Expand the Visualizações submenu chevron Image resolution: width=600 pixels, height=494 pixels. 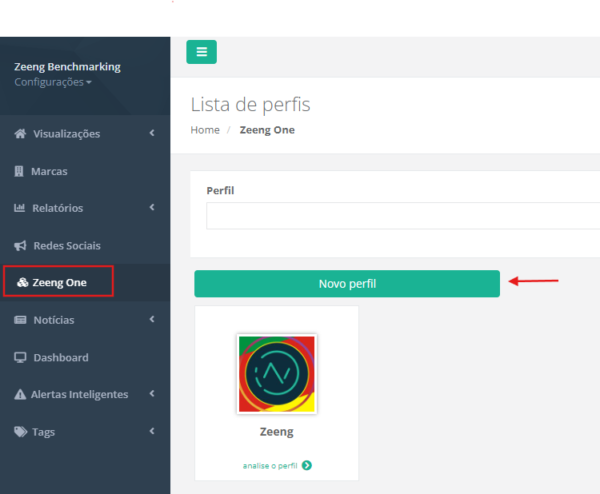(x=152, y=133)
